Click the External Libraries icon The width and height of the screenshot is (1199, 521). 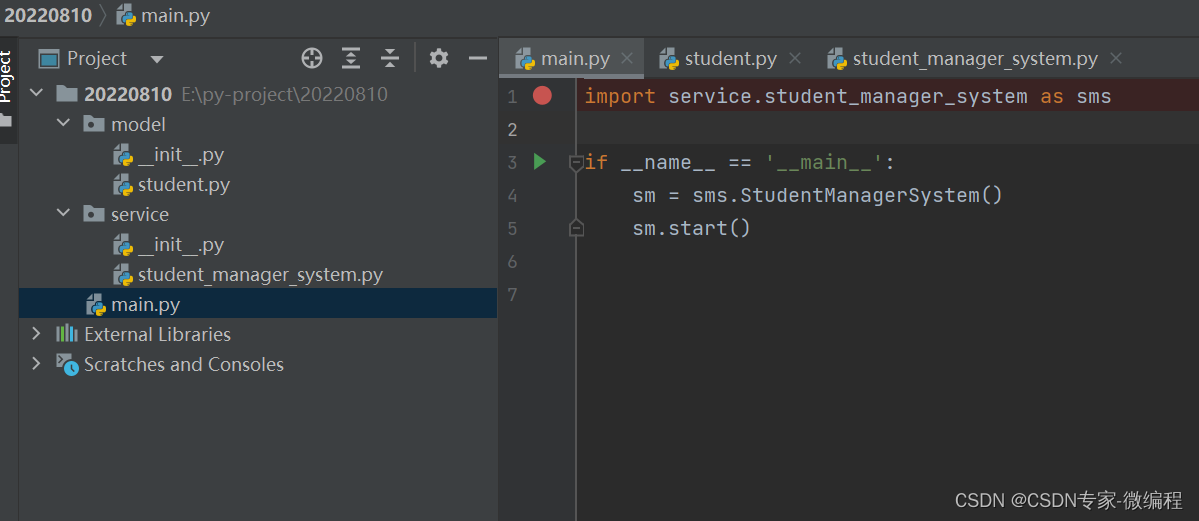coord(67,334)
